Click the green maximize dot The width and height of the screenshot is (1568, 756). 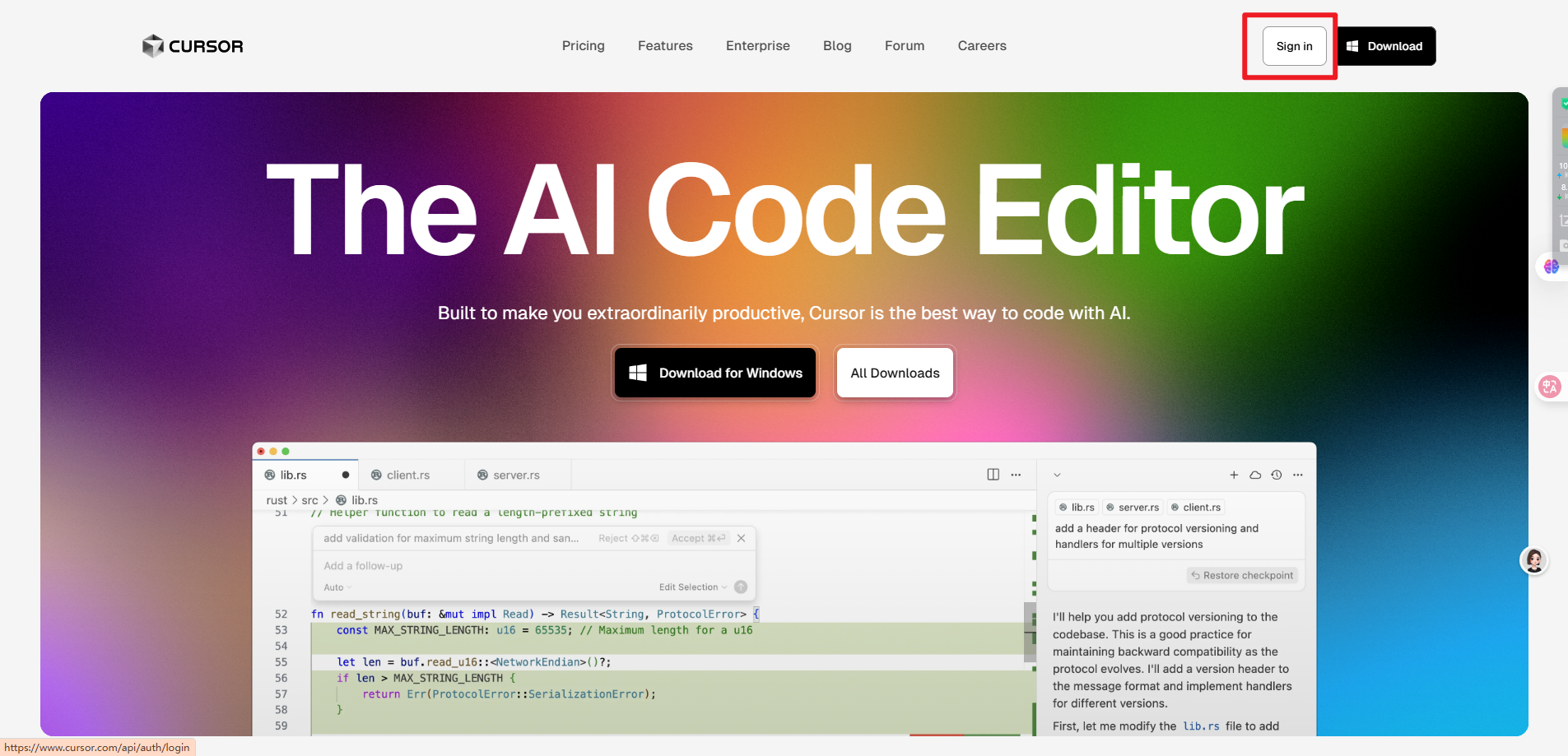[286, 451]
